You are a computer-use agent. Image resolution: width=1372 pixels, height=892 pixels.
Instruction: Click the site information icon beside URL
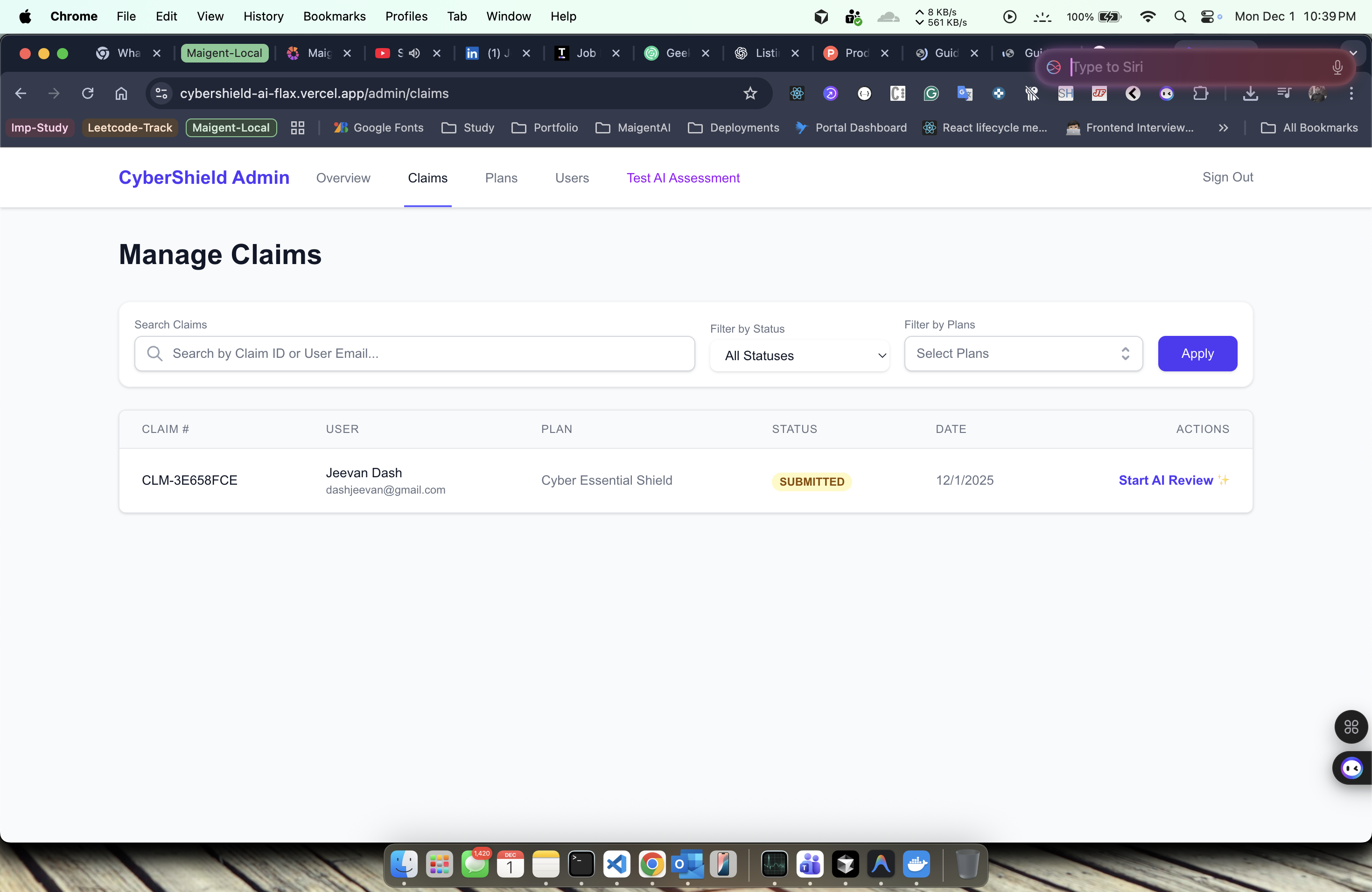(x=162, y=93)
